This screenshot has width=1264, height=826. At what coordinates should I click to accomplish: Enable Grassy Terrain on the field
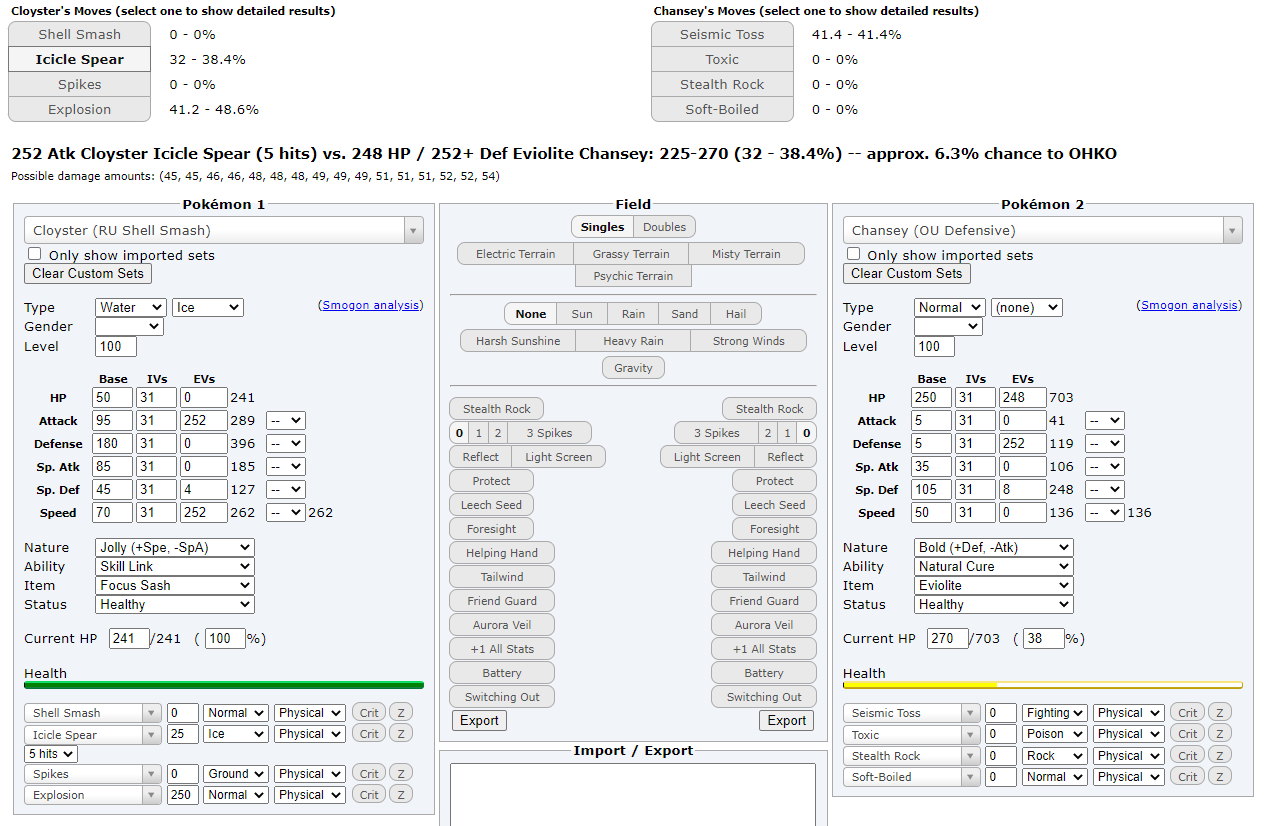631,254
